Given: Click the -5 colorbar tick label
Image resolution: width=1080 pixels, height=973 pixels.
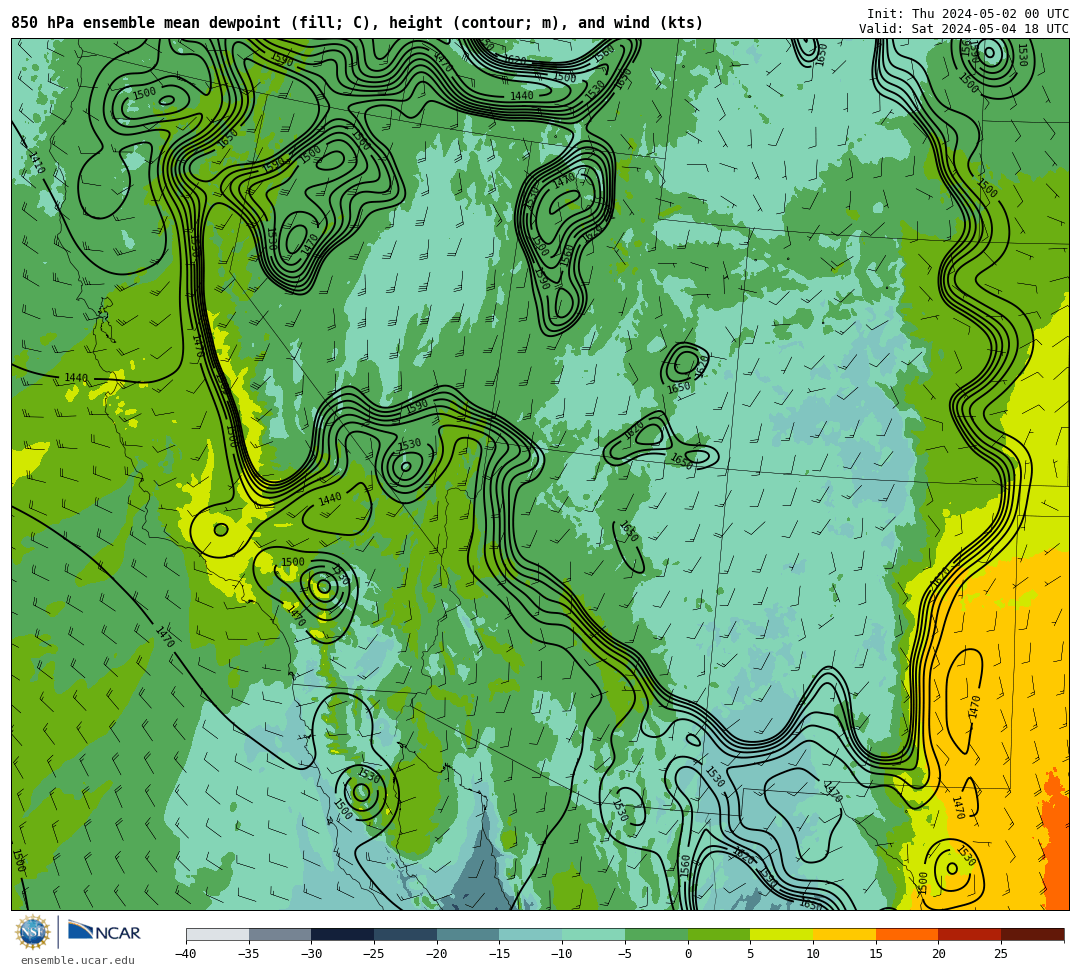Looking at the screenshot, I should click(625, 954).
